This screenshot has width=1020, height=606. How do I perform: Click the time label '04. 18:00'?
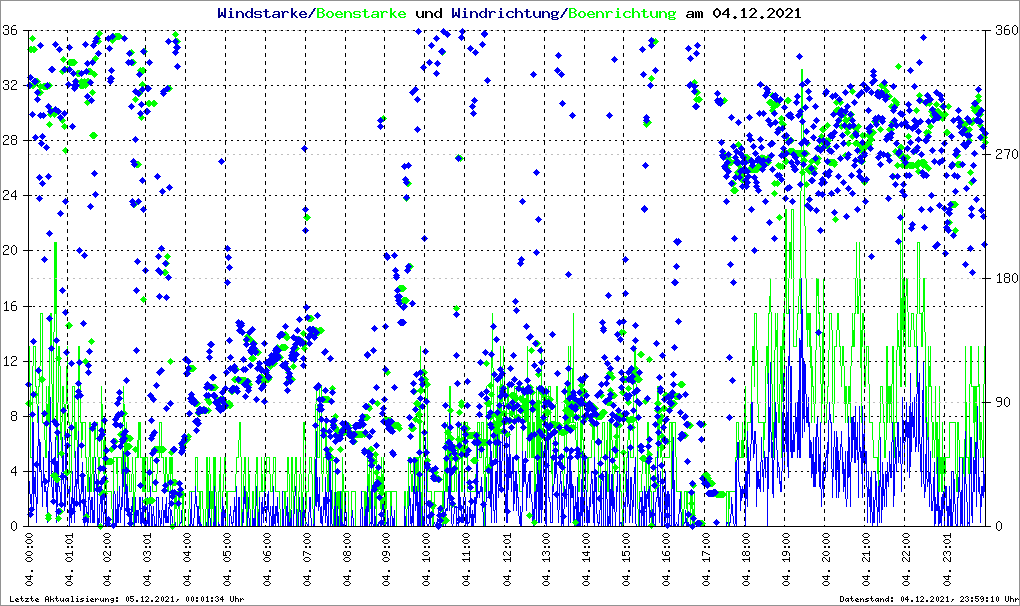tap(745, 559)
